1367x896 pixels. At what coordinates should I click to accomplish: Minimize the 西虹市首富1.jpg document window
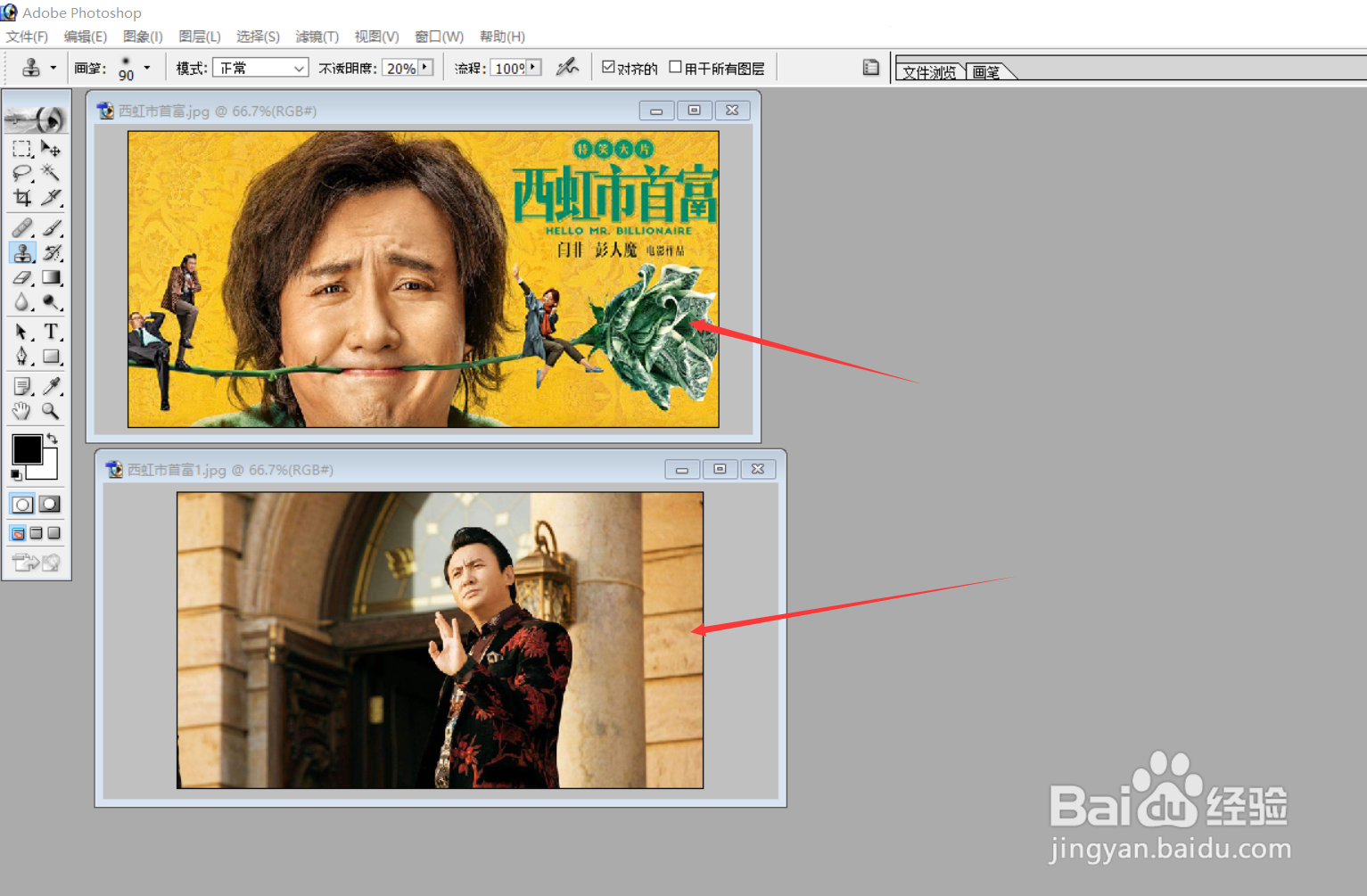(682, 469)
